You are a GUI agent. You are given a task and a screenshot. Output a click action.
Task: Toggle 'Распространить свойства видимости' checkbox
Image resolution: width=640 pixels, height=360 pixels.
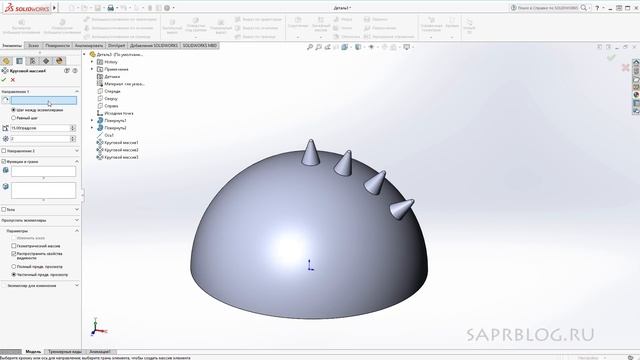[x=13, y=254]
